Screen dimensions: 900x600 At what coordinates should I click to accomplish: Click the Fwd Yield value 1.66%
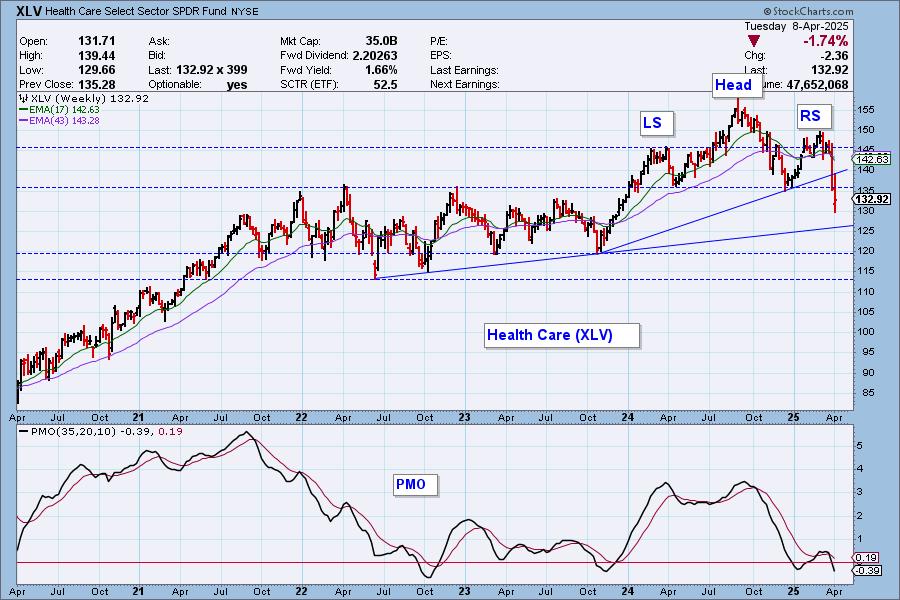(381, 70)
